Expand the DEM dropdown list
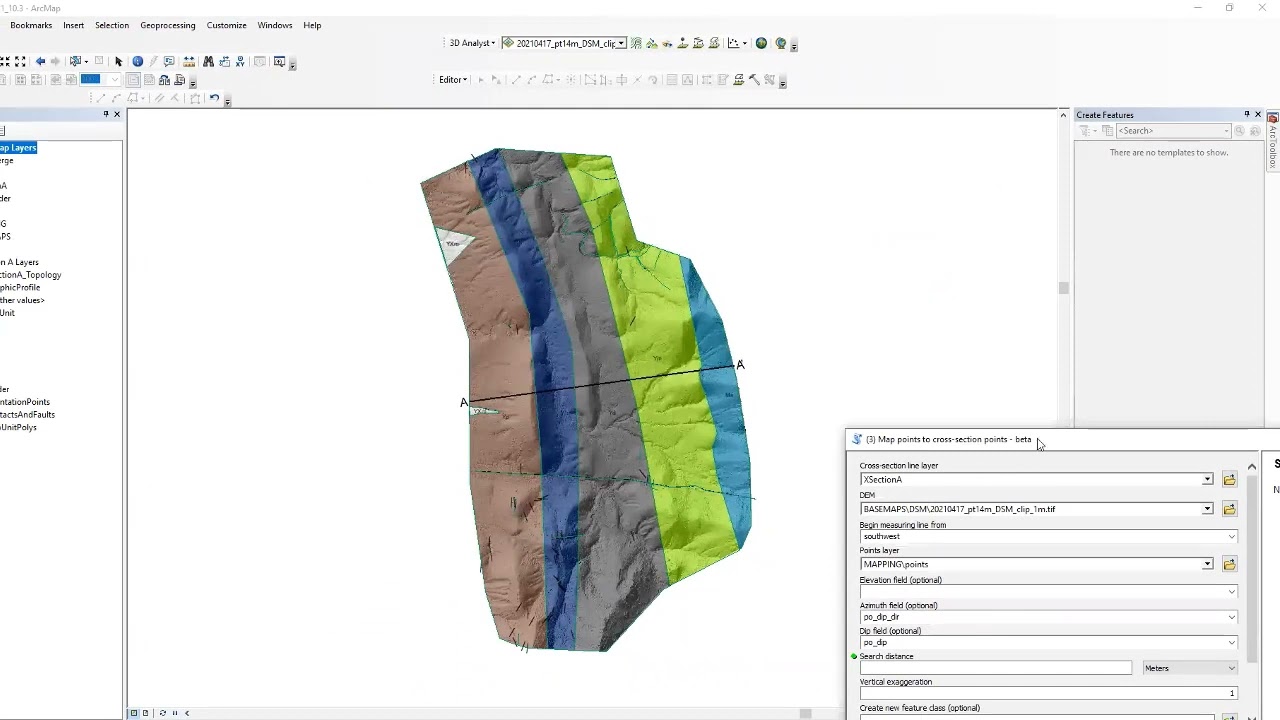Screen dimensions: 1280x720 click(x=1207, y=509)
